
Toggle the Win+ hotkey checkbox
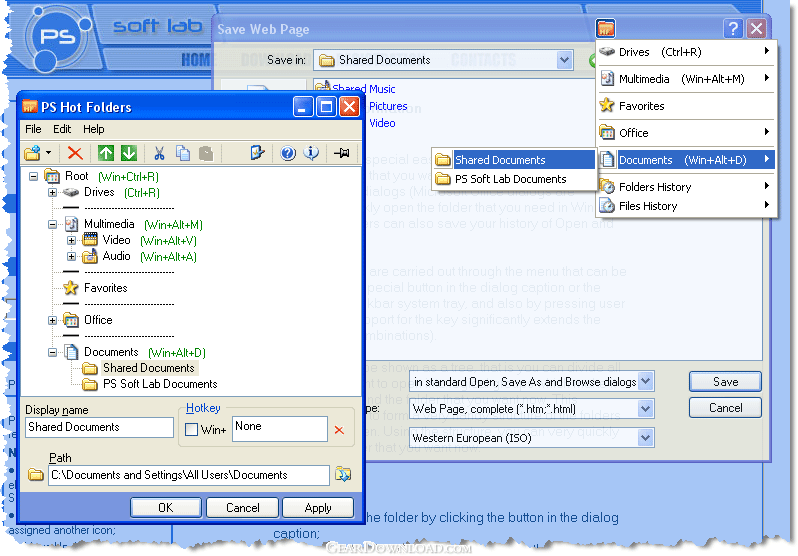(x=191, y=430)
